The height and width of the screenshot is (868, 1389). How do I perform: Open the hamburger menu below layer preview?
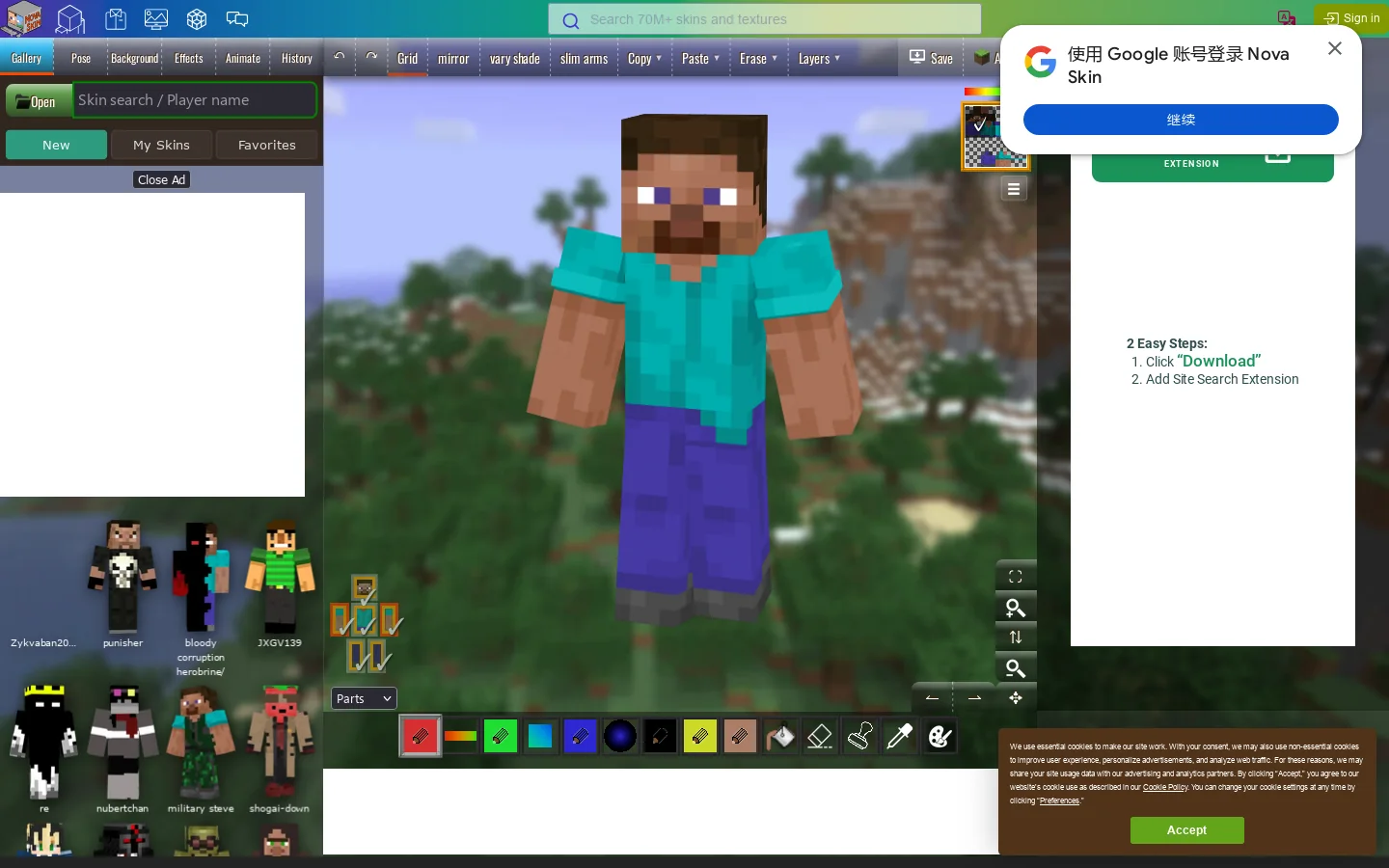point(1014,189)
